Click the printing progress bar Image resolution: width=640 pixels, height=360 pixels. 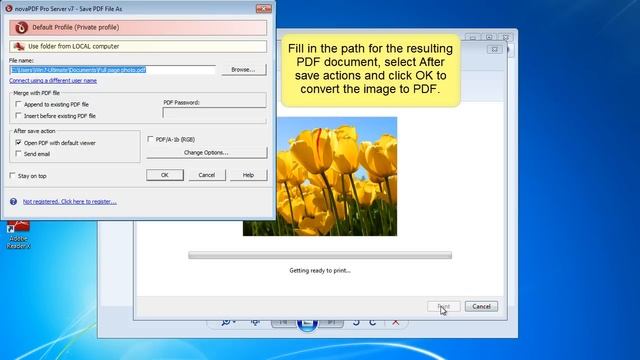(x=320, y=256)
